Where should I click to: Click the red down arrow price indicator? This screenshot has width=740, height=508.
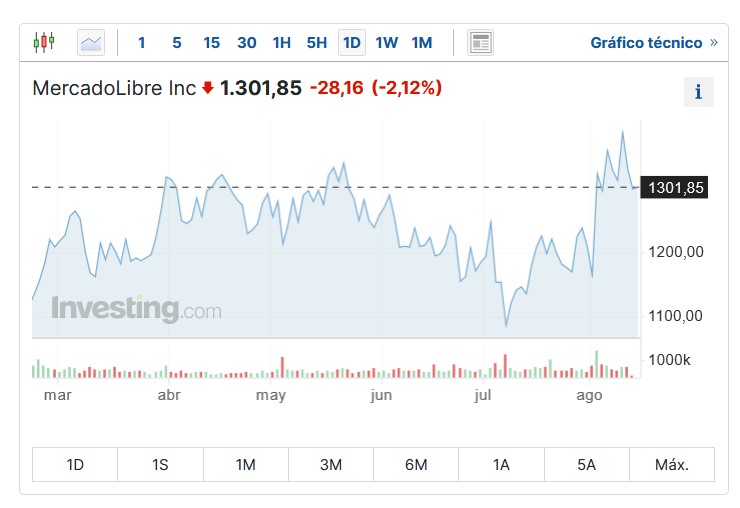click(x=208, y=88)
